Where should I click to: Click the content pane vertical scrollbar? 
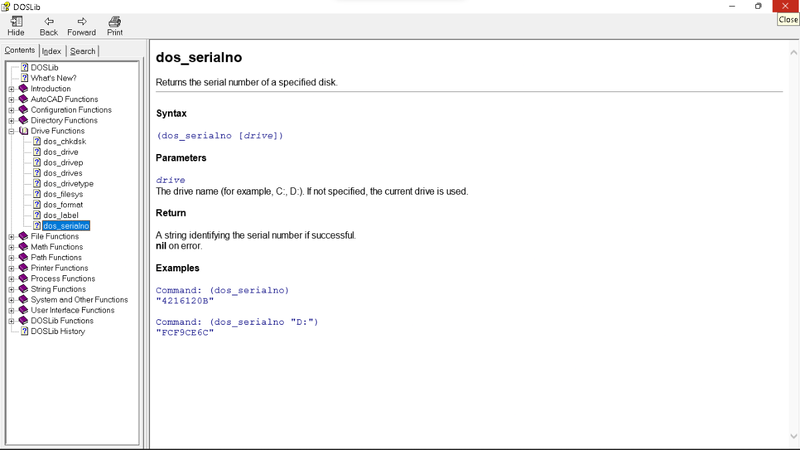click(x=795, y=240)
